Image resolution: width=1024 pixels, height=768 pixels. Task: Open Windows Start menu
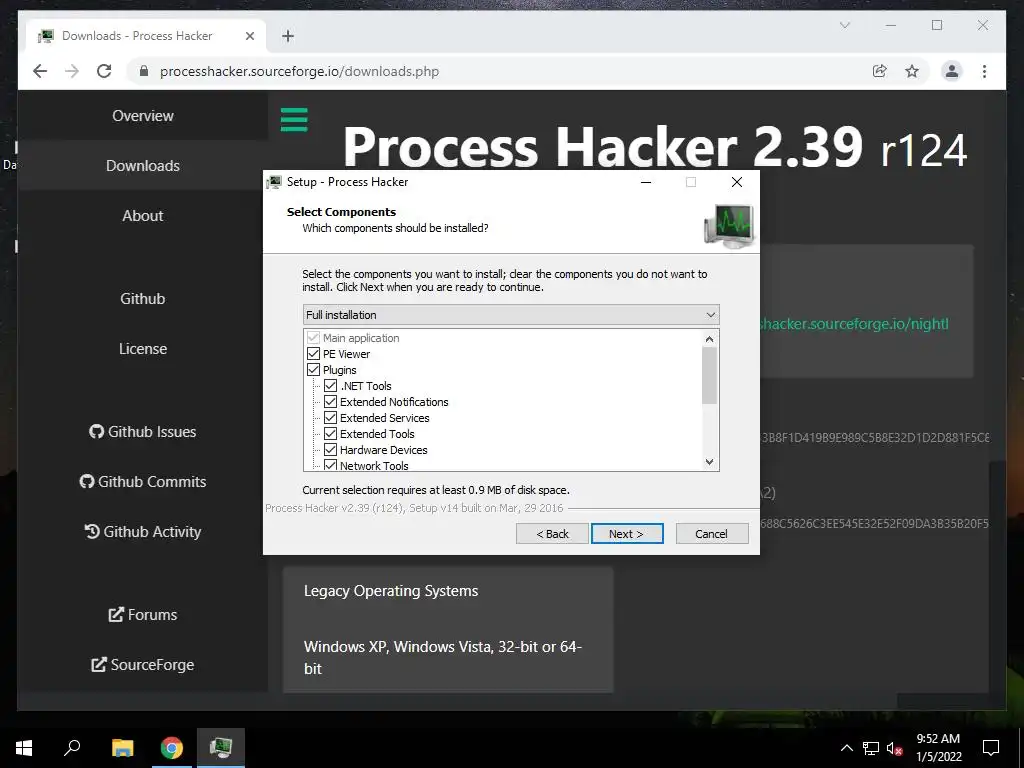pyautogui.click(x=24, y=748)
